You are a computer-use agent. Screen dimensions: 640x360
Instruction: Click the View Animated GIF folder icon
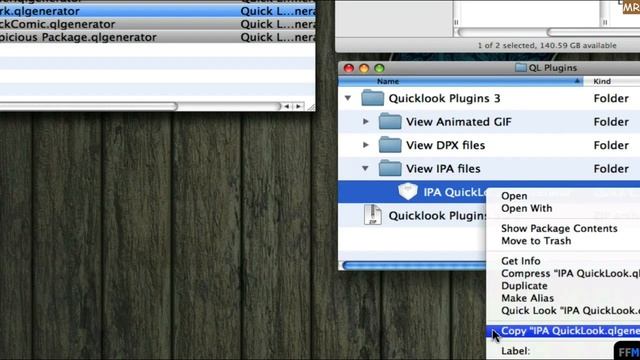[x=390, y=122]
